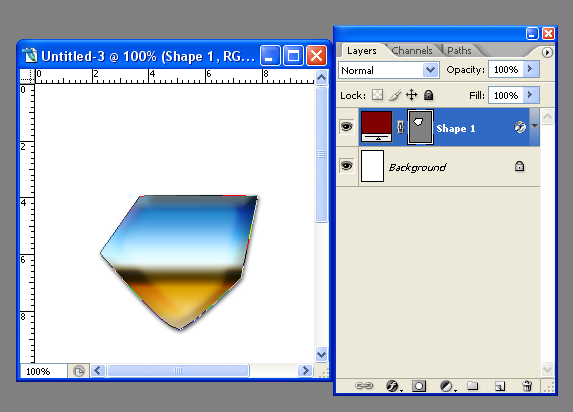Viewport: 573px width, 412px height.
Task: Click the document vertical scrollbar thumb
Action: 321,154
